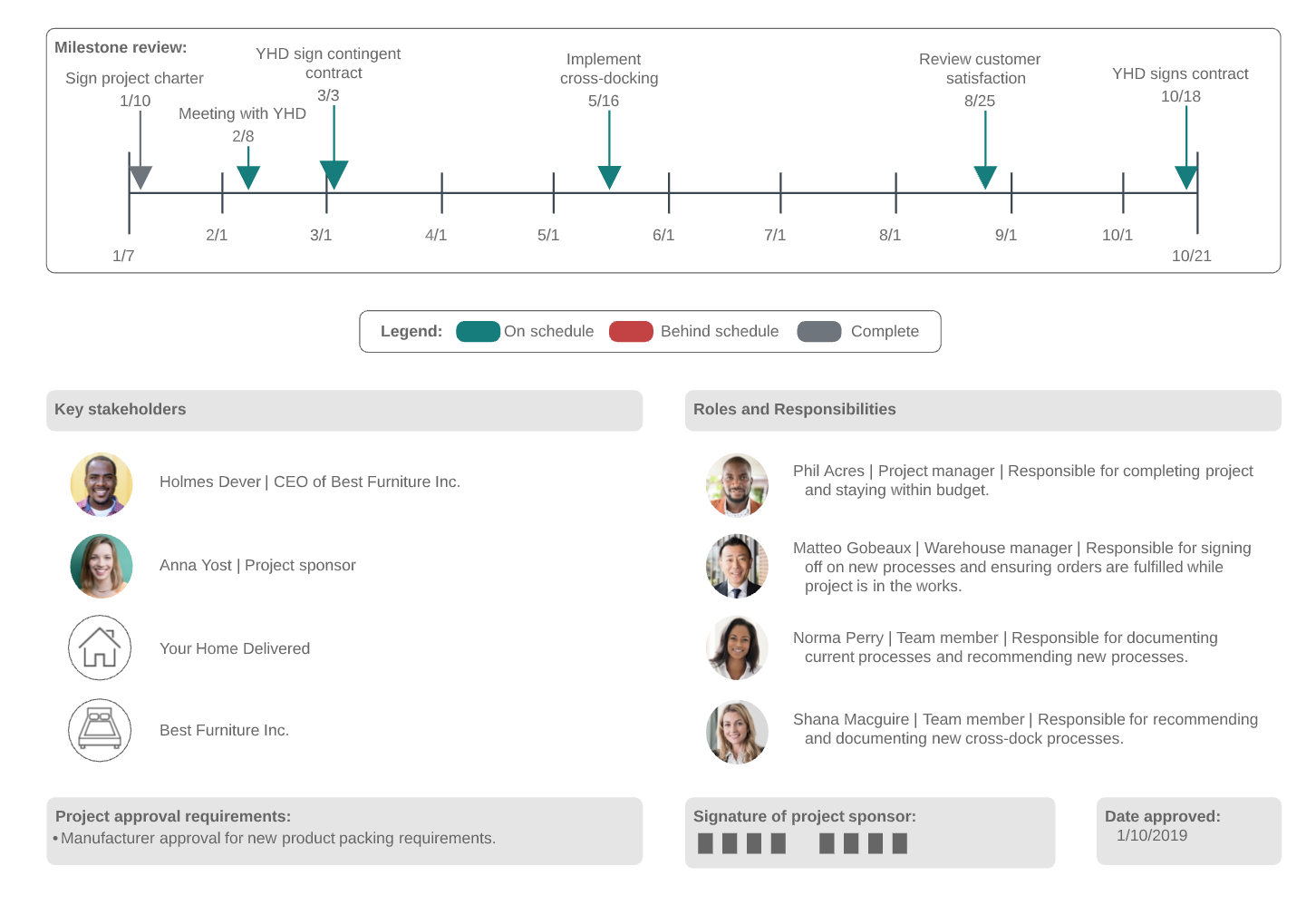Click the project sponsor signature blocks
The width and height of the screenshot is (1316, 905).
pyautogui.click(x=802, y=843)
